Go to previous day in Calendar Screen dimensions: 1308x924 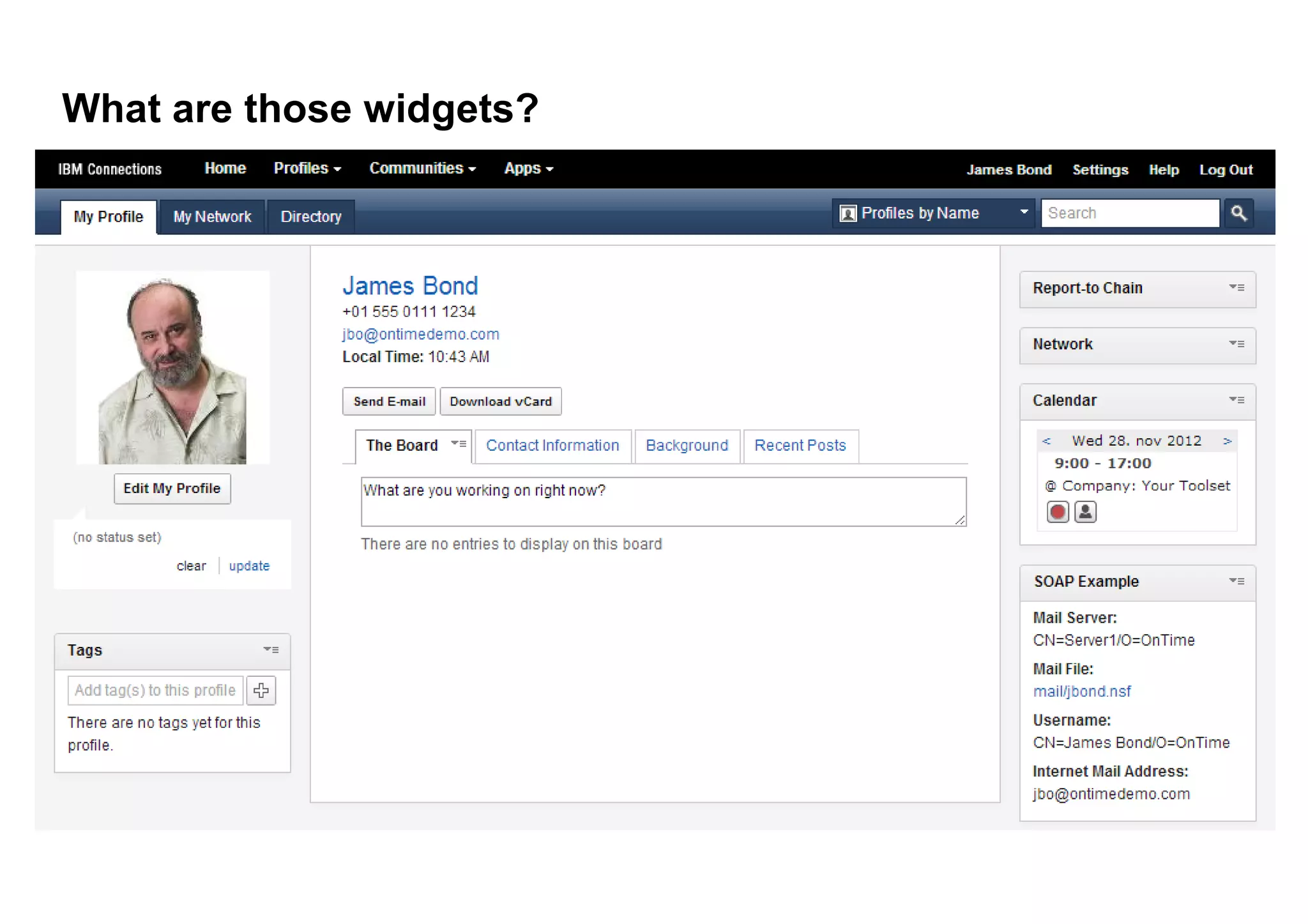coord(1046,441)
